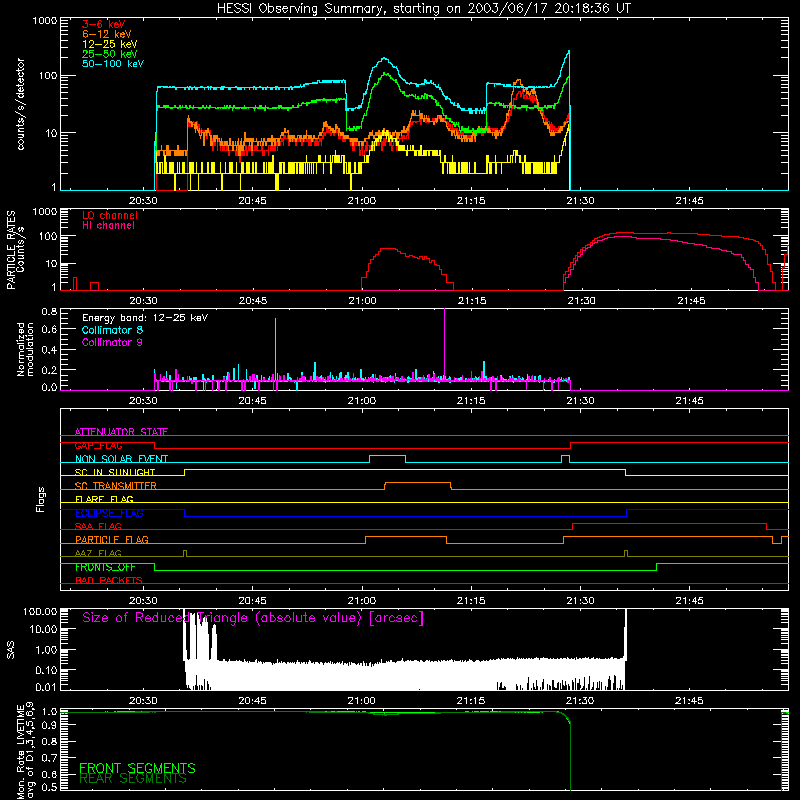
Task: Click the SAA_FLAG label
Action: point(98,526)
